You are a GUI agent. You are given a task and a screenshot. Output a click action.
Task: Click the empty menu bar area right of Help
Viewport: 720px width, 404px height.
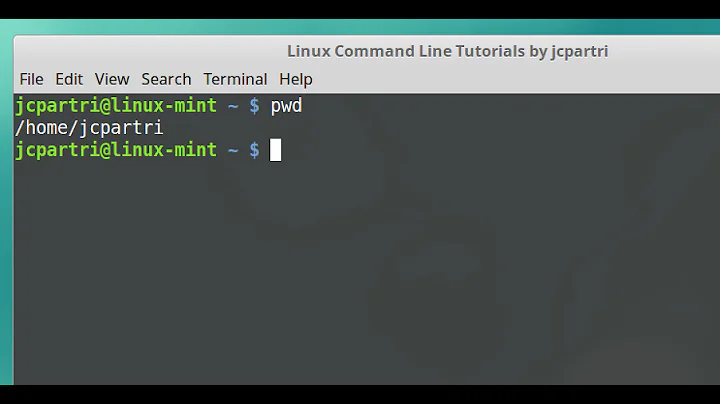click(514, 79)
